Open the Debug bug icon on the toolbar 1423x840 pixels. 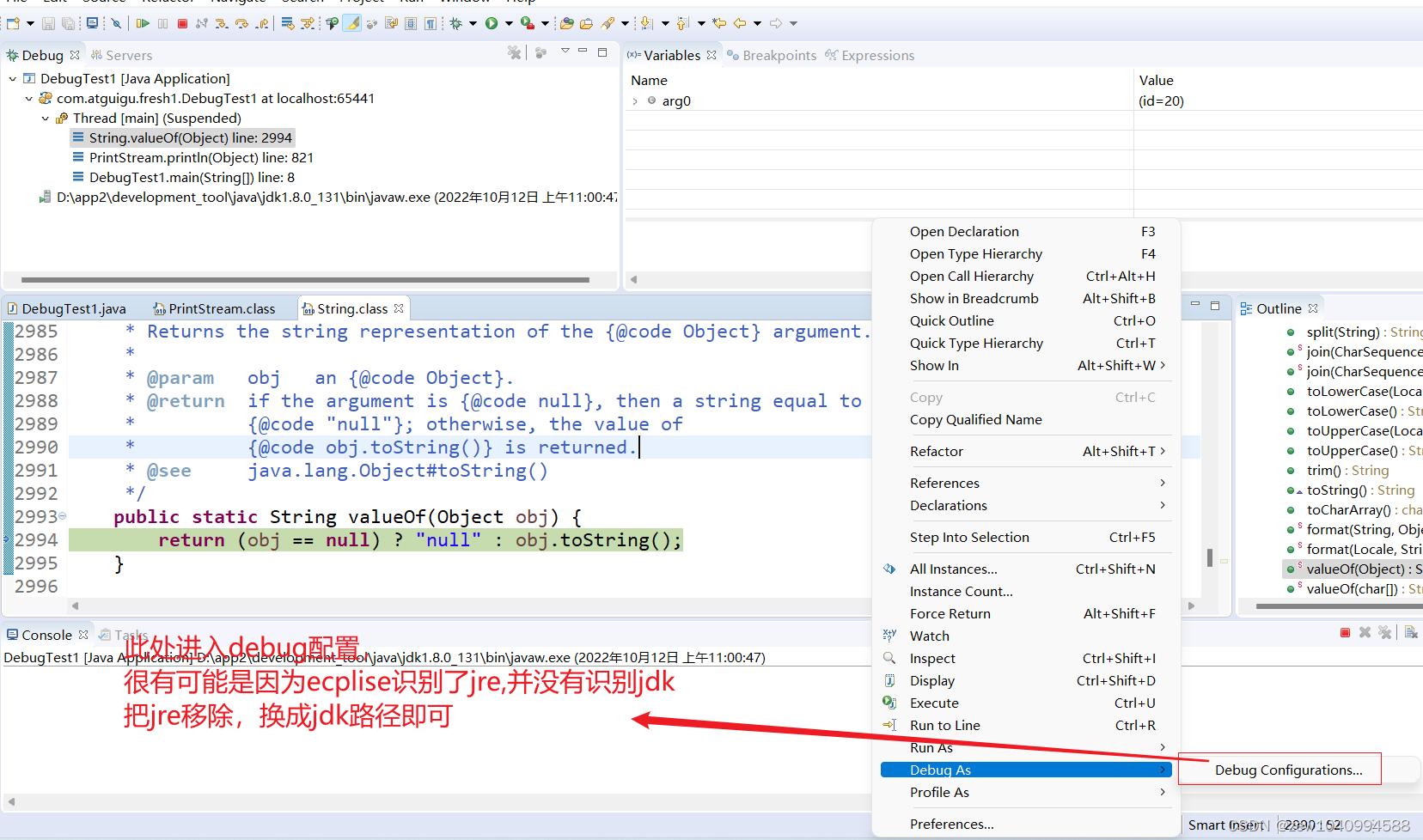point(457,23)
